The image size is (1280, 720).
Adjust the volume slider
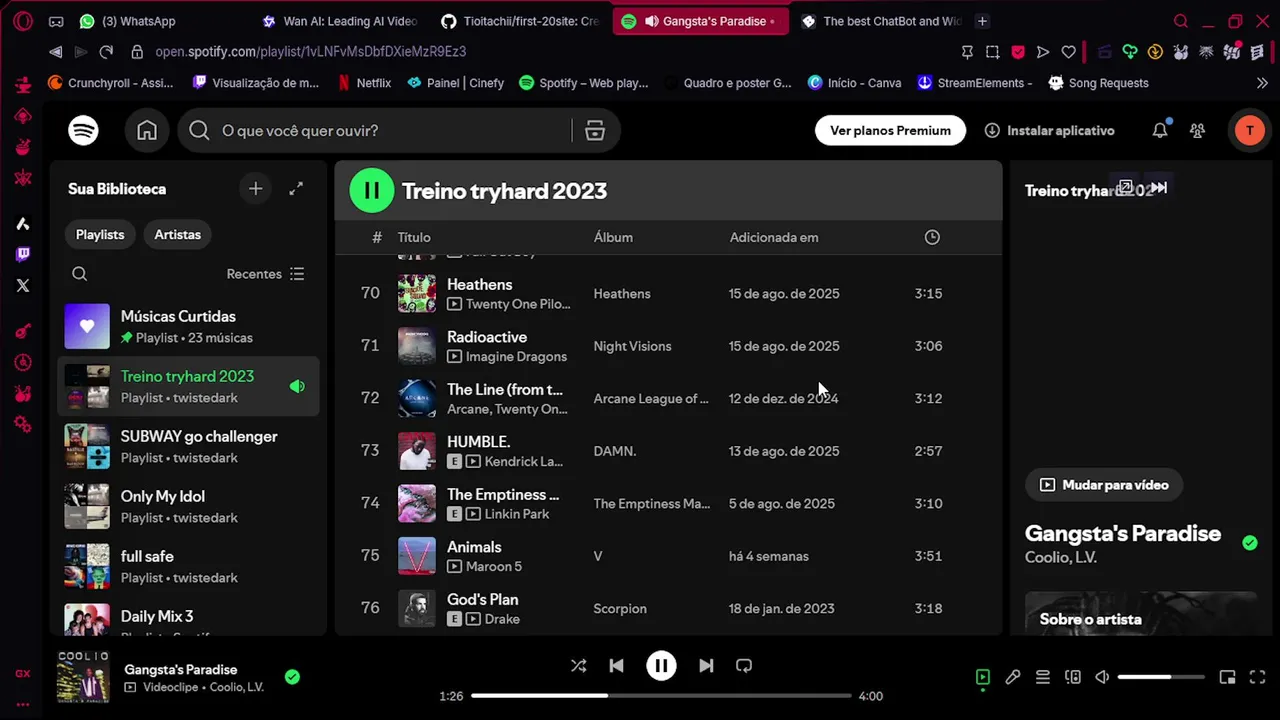pos(1160,677)
